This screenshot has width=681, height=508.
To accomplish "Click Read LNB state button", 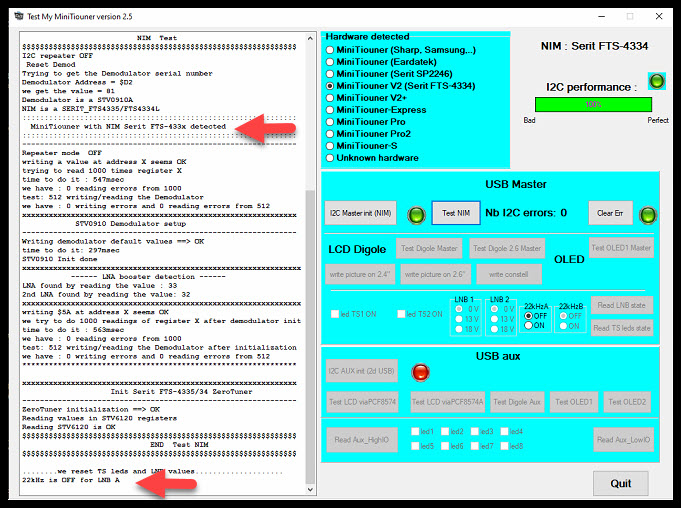I will point(622,305).
